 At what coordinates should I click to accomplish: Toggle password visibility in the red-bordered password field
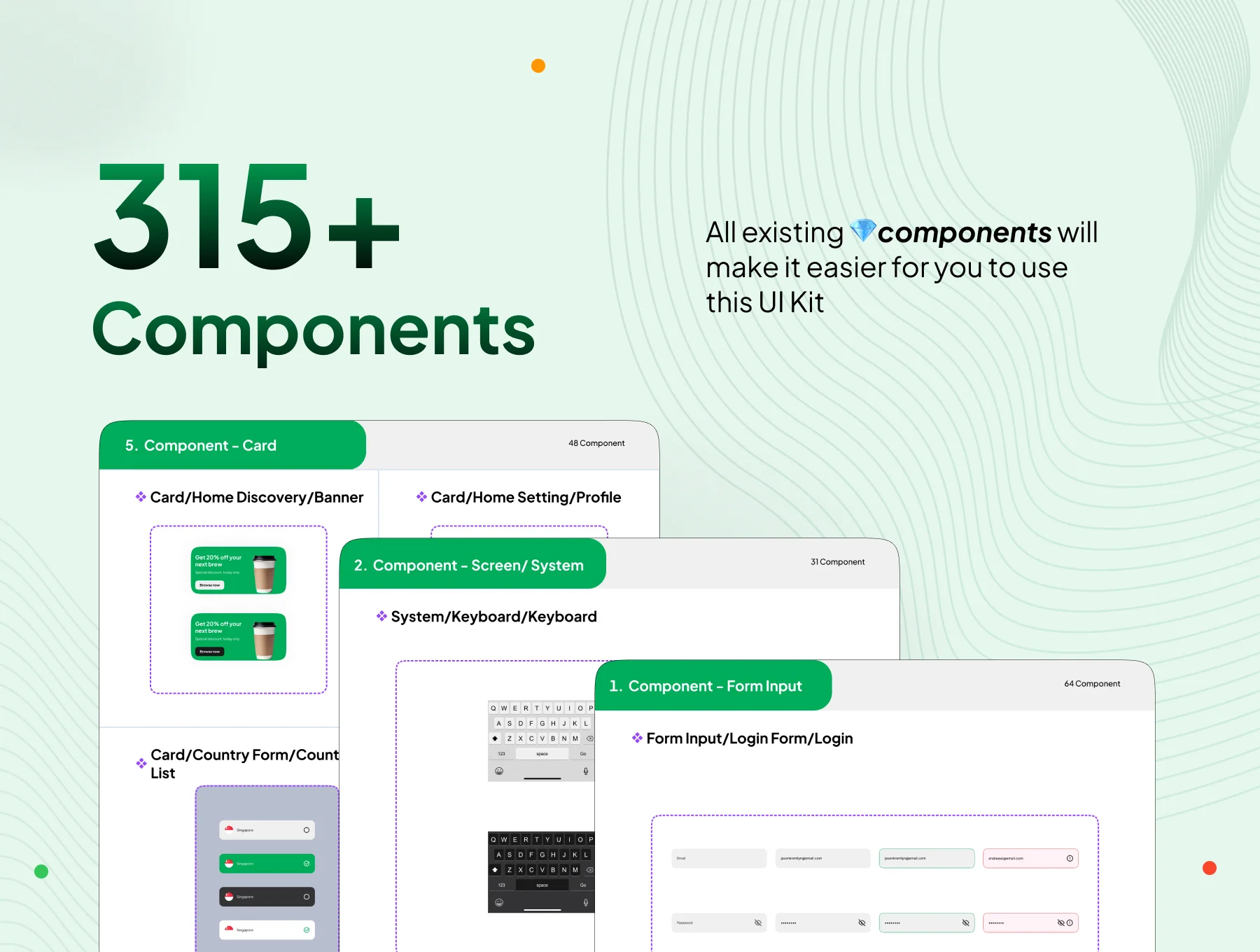[x=1060, y=923]
